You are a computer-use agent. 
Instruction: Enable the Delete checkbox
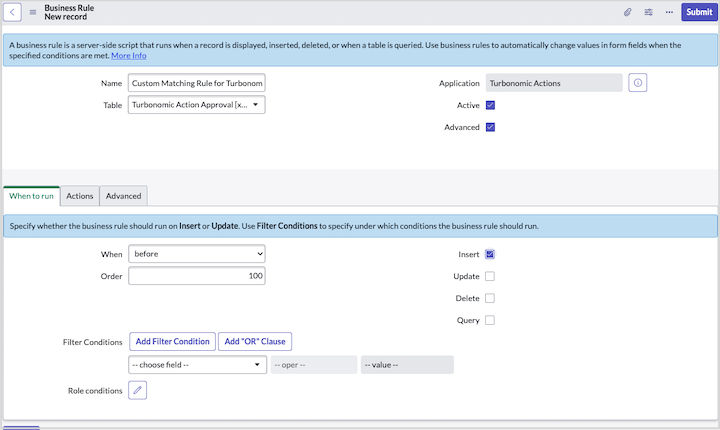pyautogui.click(x=490, y=298)
